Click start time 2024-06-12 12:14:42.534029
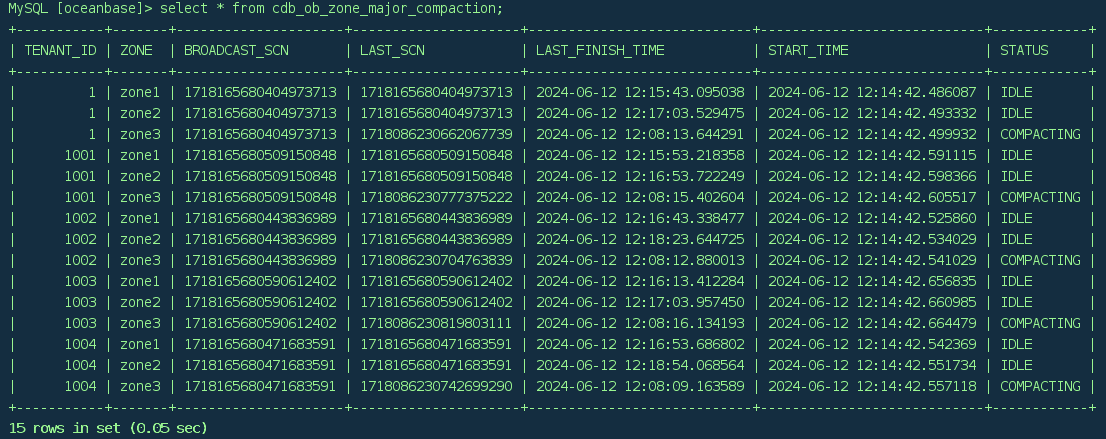Screen dimensions: 1106x439 872,239
